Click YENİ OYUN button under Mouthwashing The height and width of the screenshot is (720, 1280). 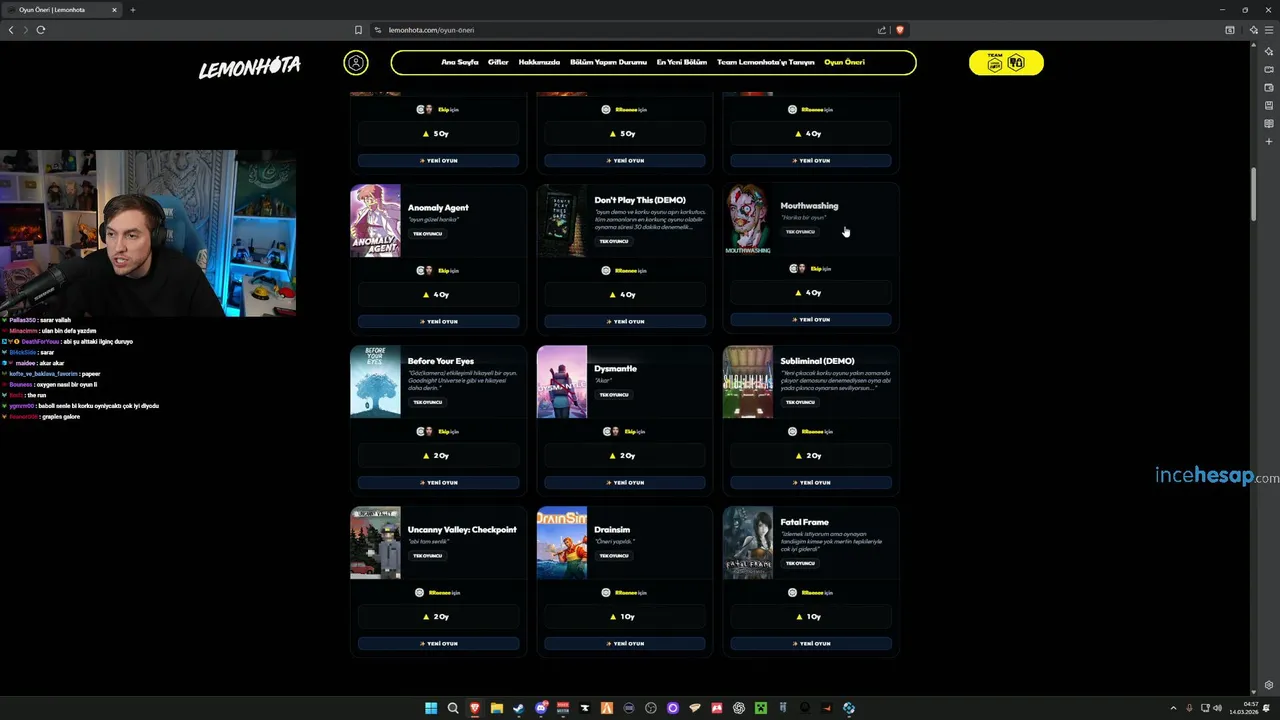pyautogui.click(x=811, y=320)
